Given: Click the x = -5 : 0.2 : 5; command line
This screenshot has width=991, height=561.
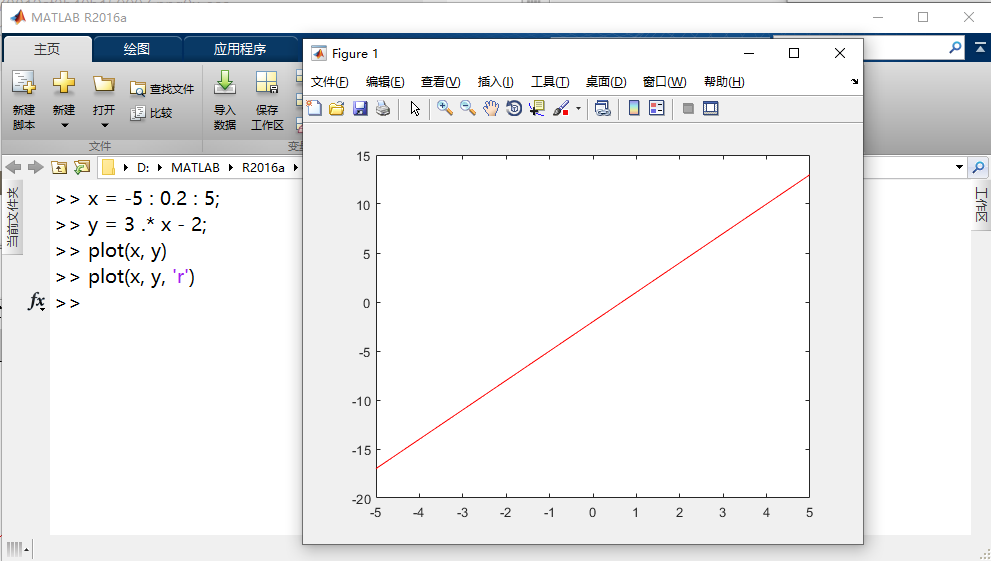Looking at the screenshot, I should [154, 199].
